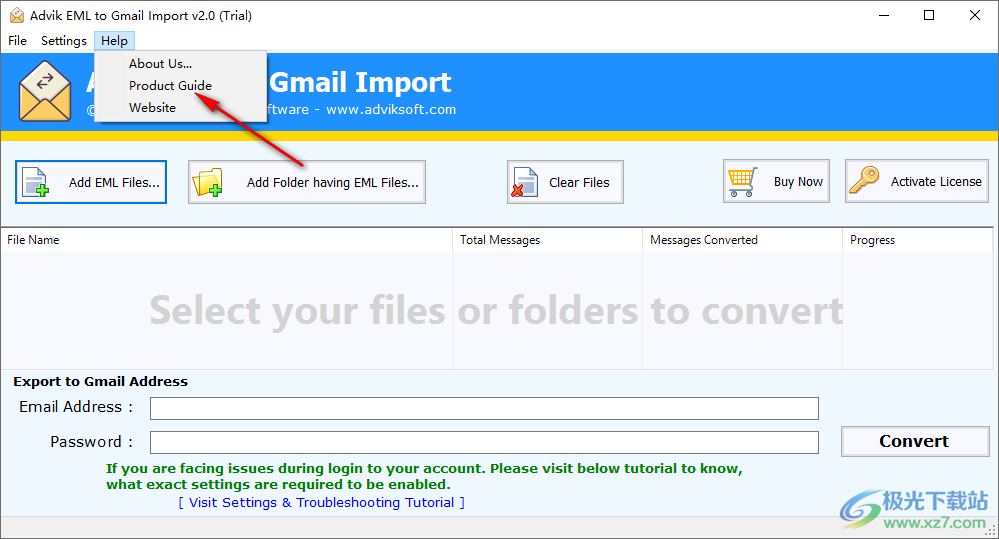Screen dimensions: 999x539
Task: Click the Activate License button label
Action: (936, 182)
